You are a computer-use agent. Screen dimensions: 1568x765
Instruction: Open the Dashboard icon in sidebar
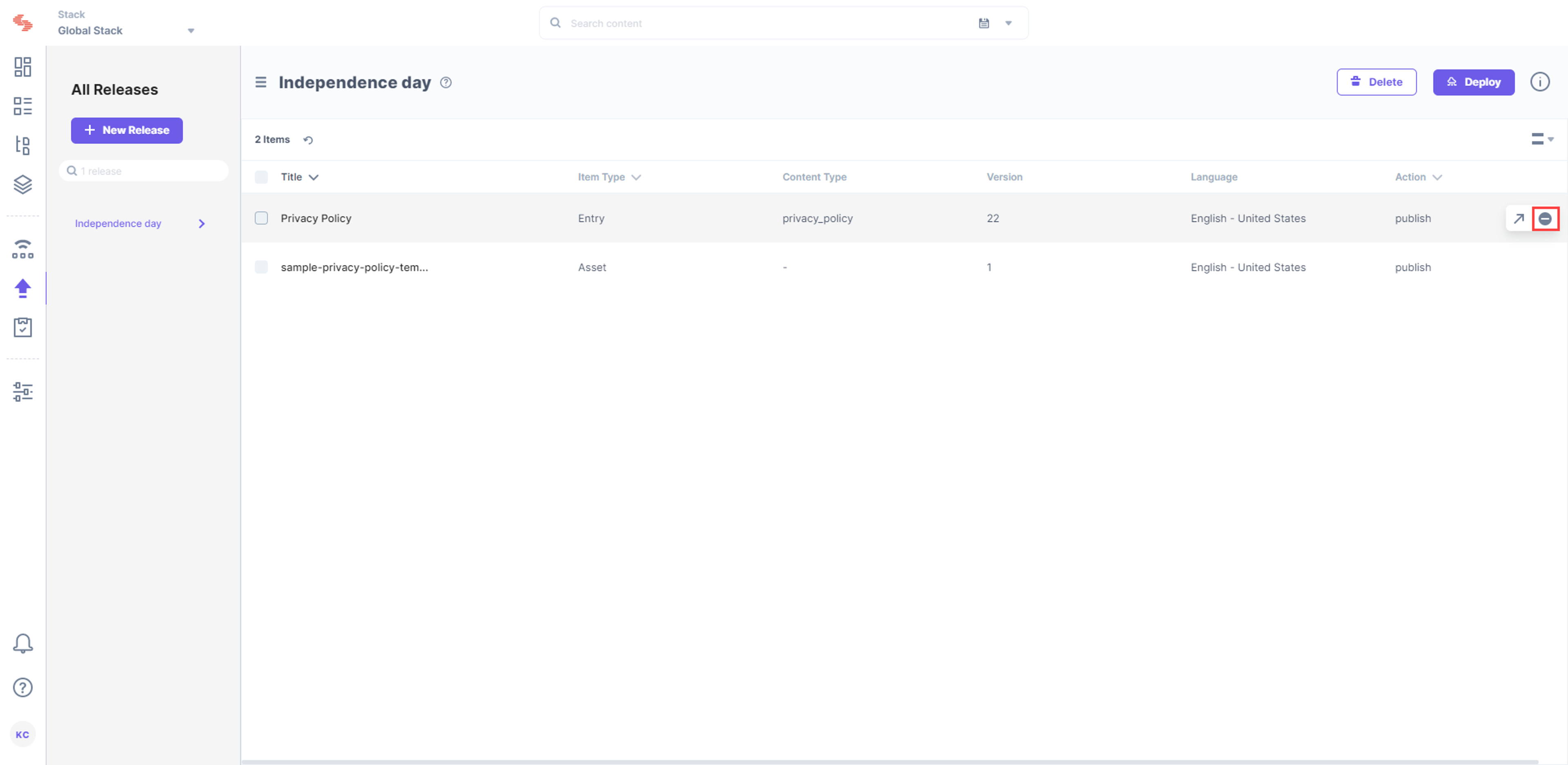coord(22,67)
